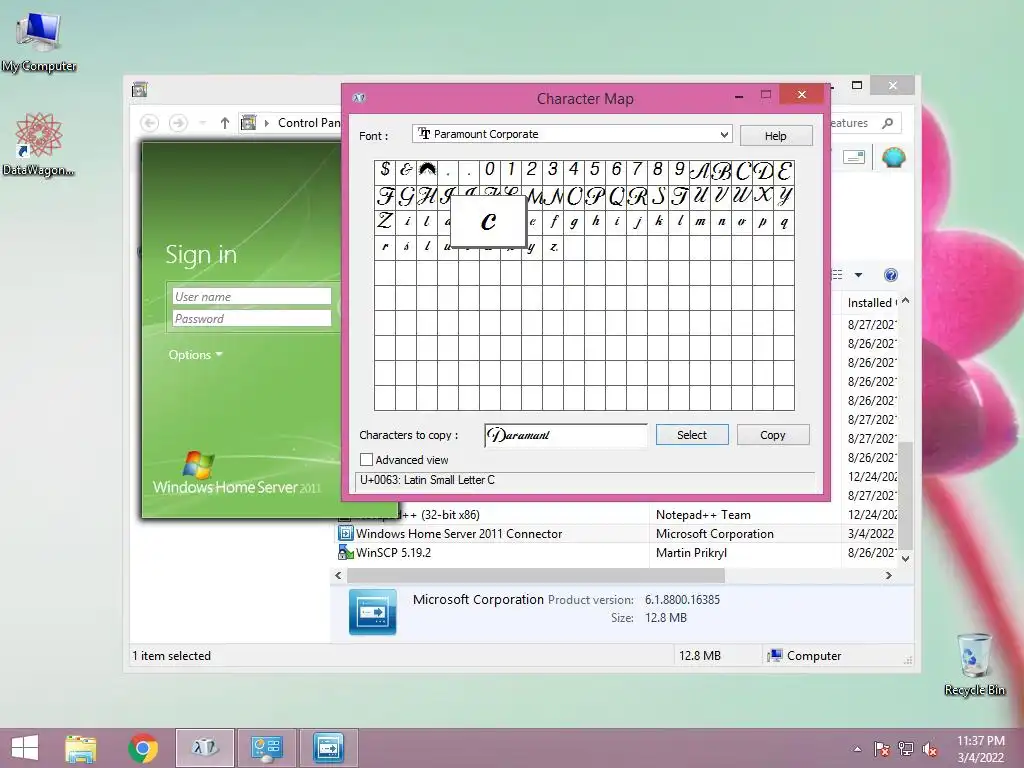Viewport: 1024px width, 768px height.
Task: Select digit 5 in character grid
Action: pyautogui.click(x=595, y=170)
